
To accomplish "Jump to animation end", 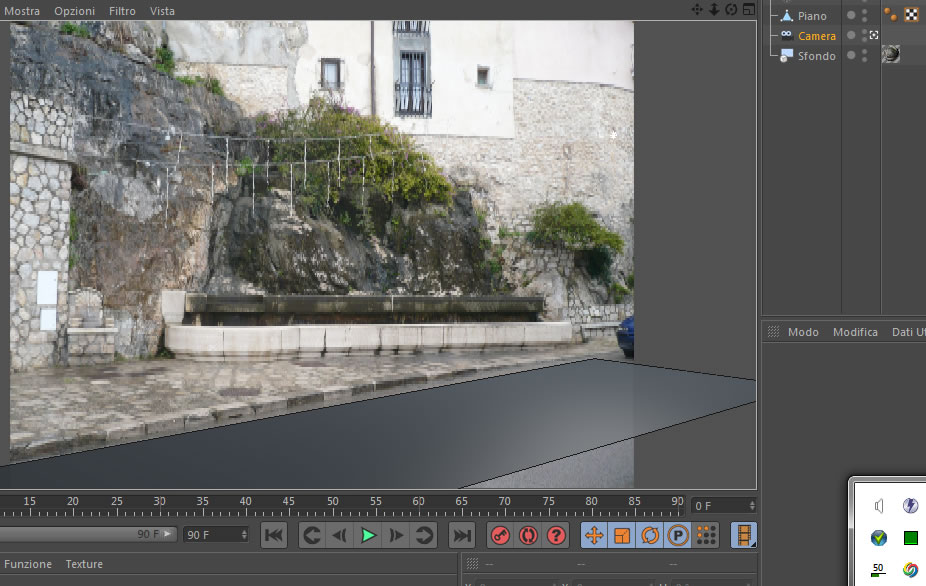I will [x=462, y=536].
